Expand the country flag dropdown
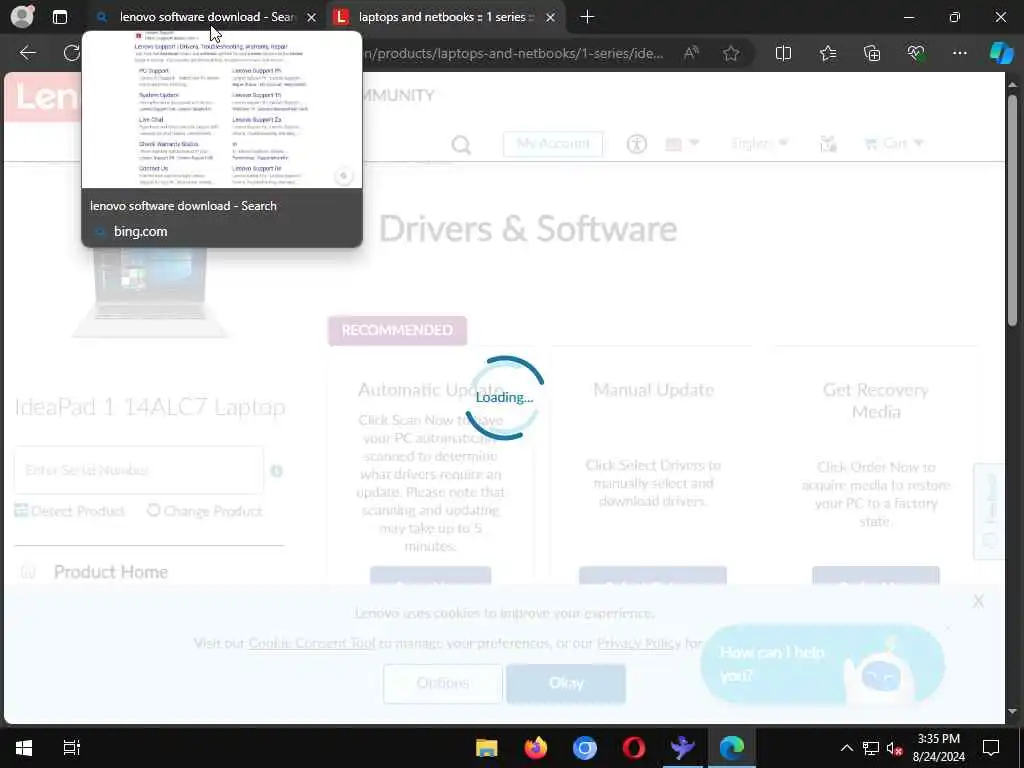The height and width of the screenshot is (768, 1024). [682, 144]
